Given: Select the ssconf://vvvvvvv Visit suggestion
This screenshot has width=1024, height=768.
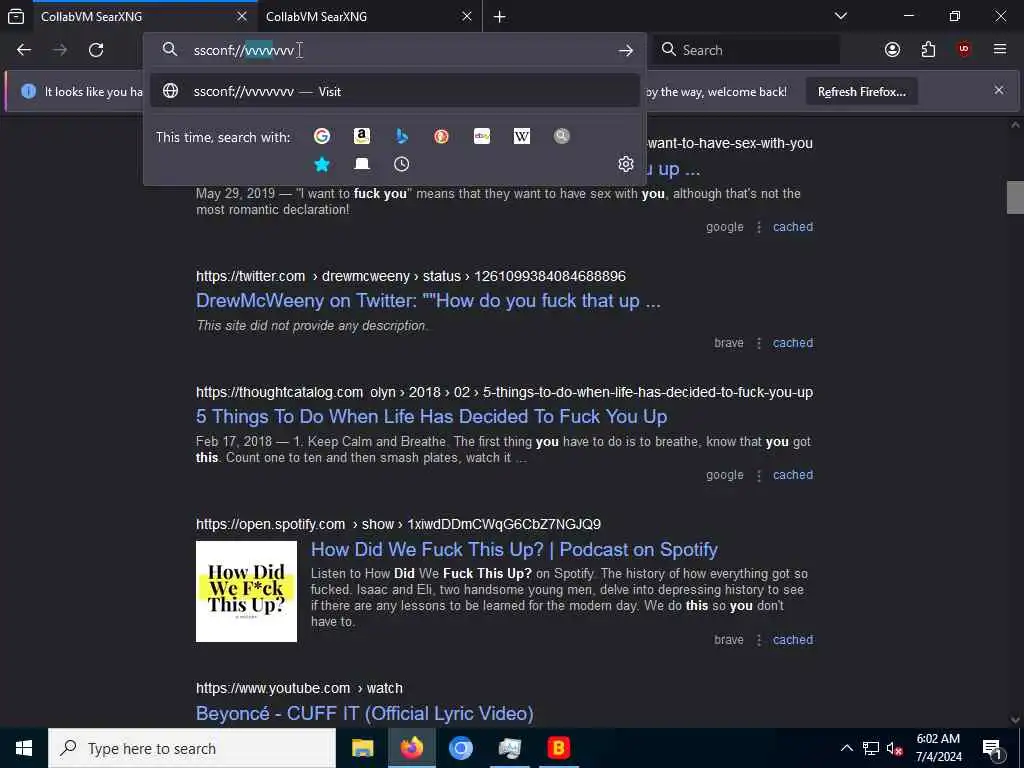Looking at the screenshot, I should coord(394,91).
